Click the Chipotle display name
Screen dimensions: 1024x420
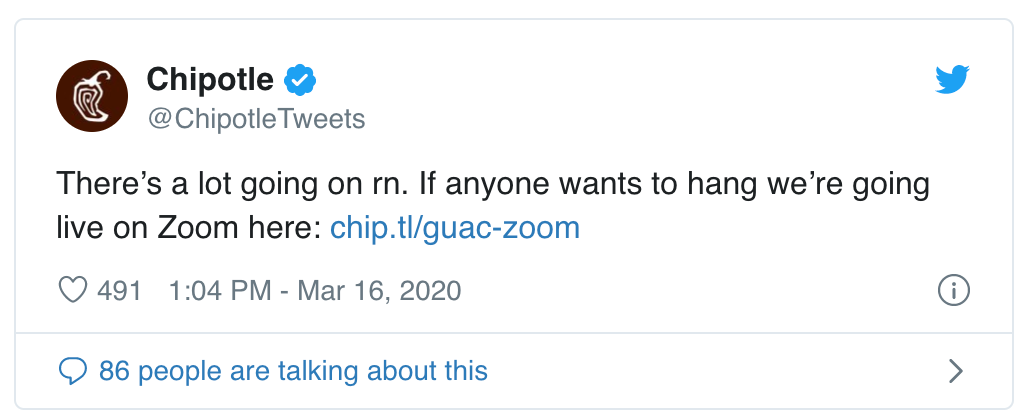(210, 80)
